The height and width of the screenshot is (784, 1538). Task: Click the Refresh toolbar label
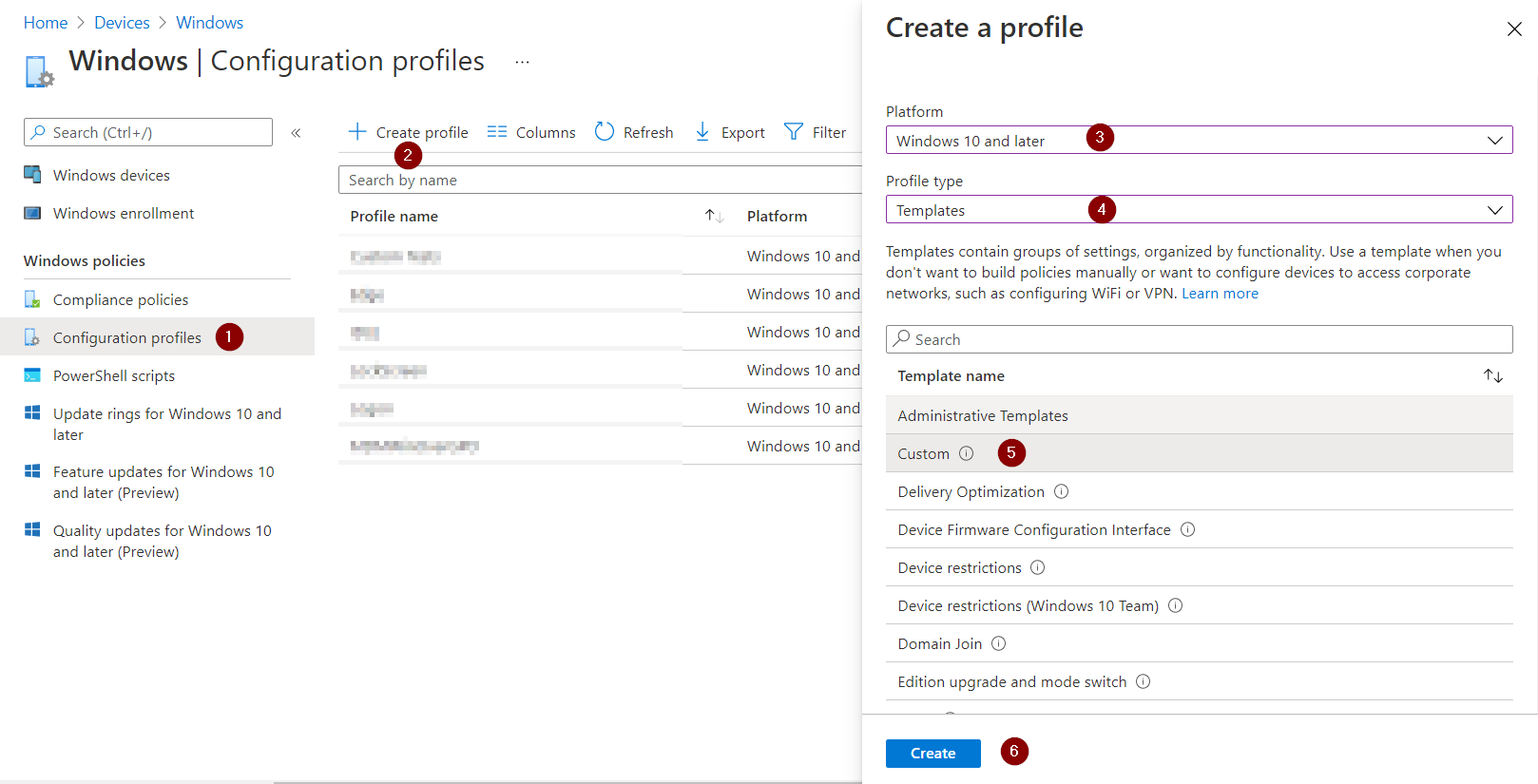click(x=648, y=132)
